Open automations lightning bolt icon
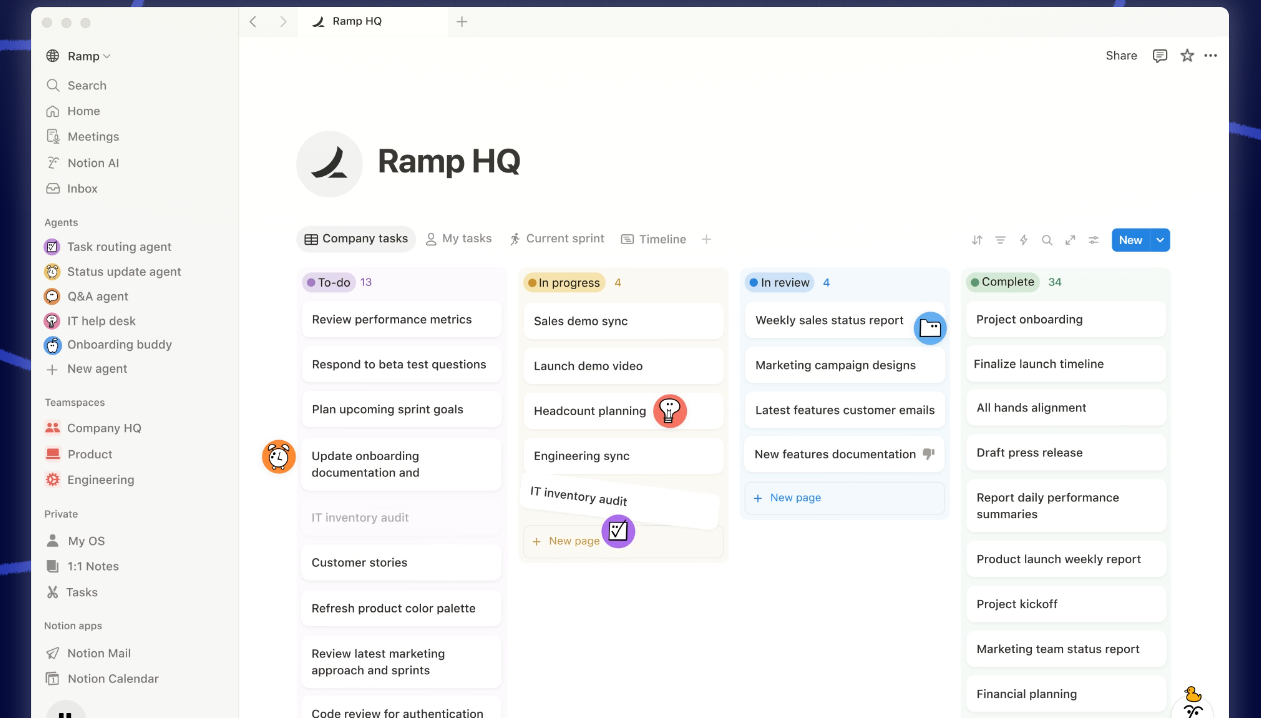This screenshot has height=718, width=1261. (1023, 240)
